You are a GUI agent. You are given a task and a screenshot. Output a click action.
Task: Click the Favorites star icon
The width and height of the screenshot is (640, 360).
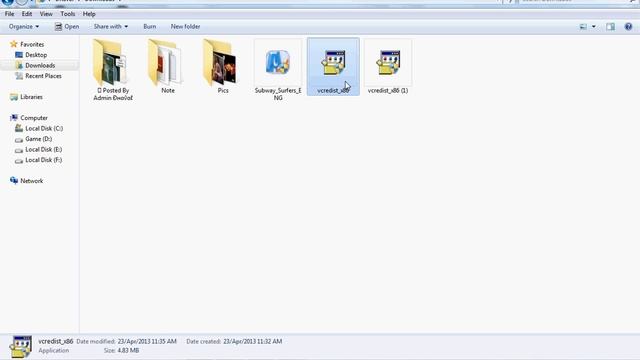pos(13,44)
